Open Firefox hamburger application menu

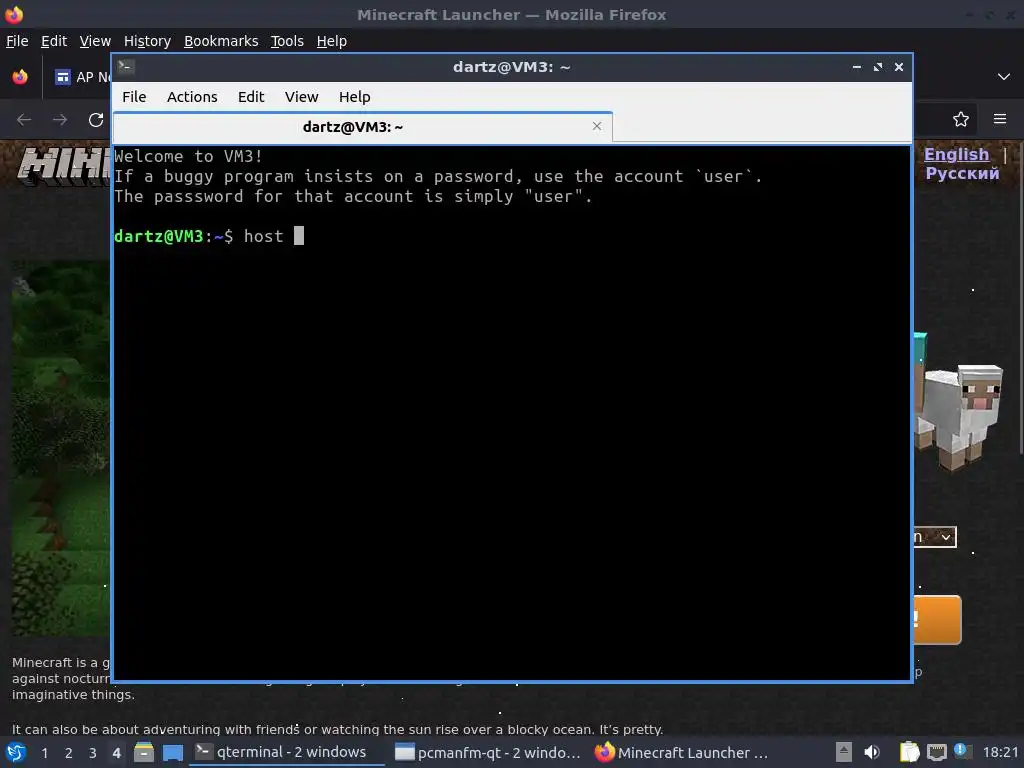[1000, 119]
